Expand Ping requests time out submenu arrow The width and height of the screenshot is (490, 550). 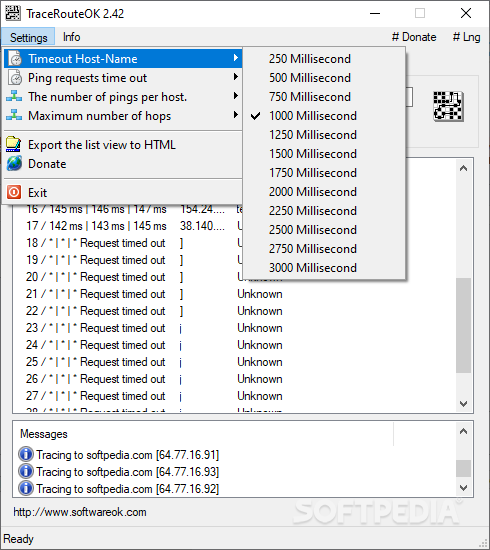pos(236,77)
